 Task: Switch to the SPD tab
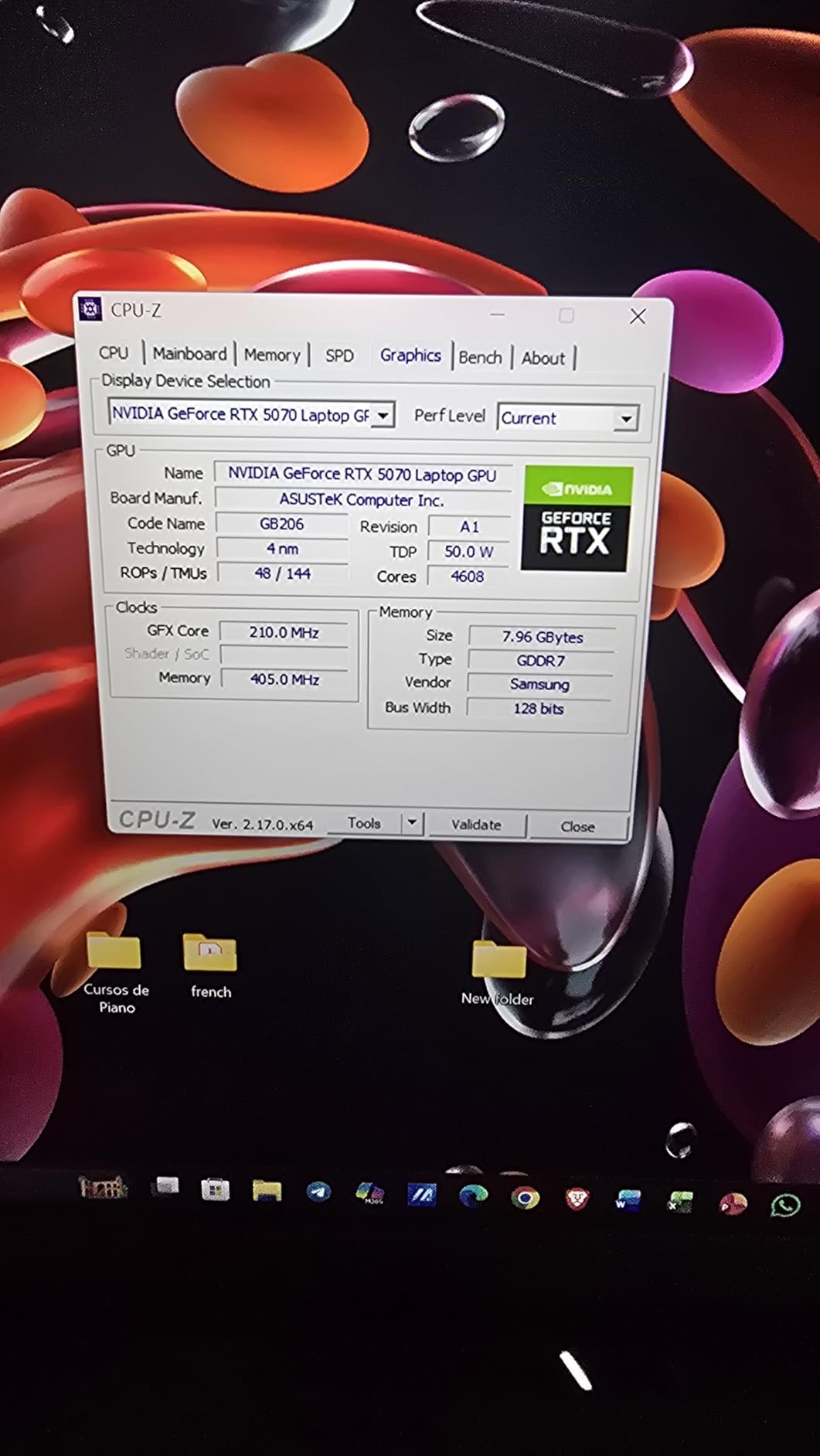tap(339, 356)
